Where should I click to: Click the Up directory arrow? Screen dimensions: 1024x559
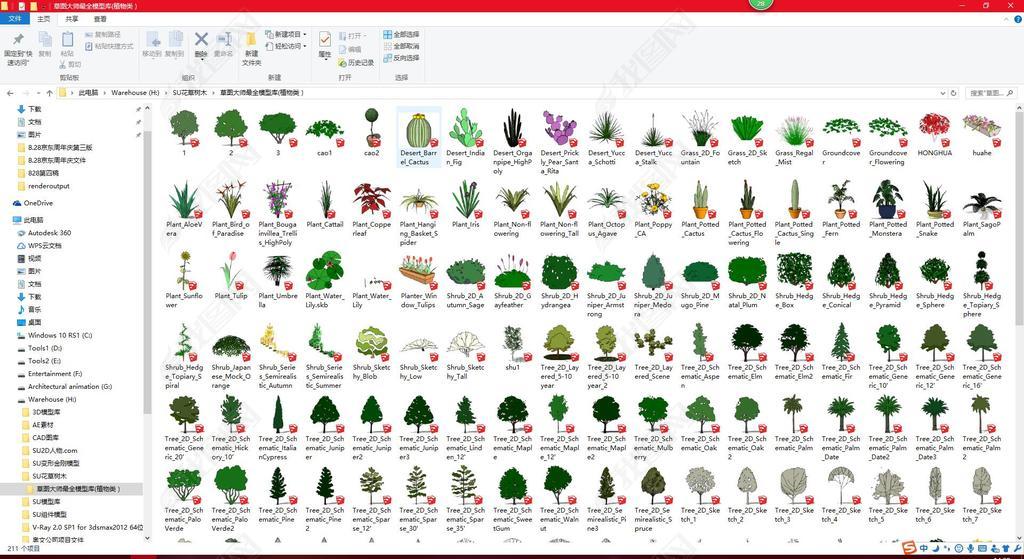click(48, 93)
